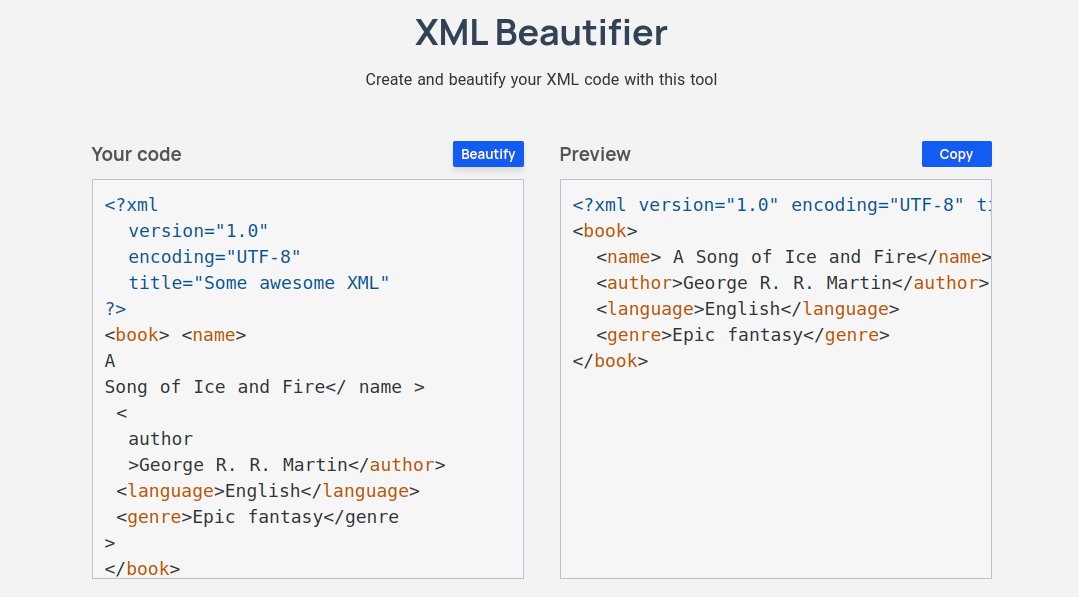The image size is (1079, 597).
Task: Click the 'Create and beautify your XML' subtitle
Action: coord(540,80)
